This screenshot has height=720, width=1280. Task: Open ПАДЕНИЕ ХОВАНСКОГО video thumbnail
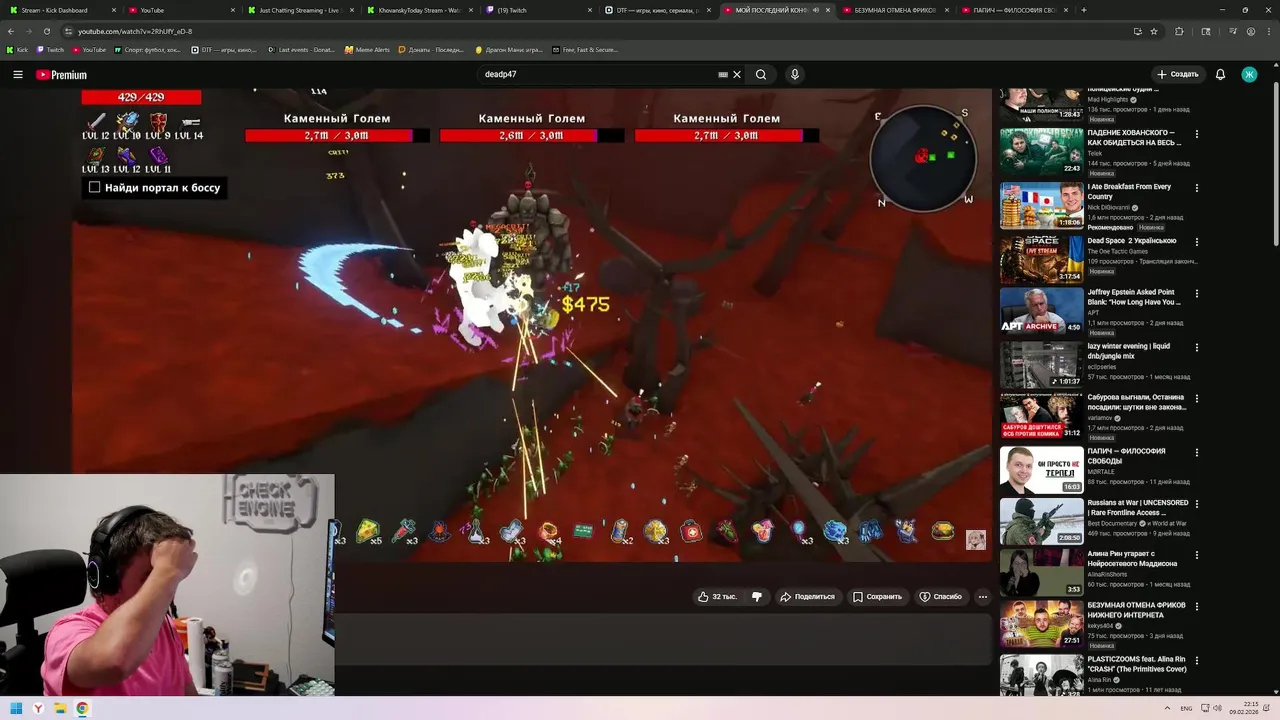click(x=1041, y=152)
